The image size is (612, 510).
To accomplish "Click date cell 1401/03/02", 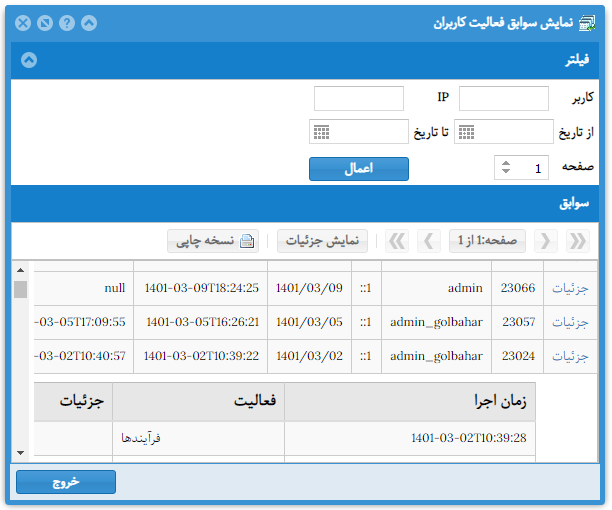I will [310, 356].
